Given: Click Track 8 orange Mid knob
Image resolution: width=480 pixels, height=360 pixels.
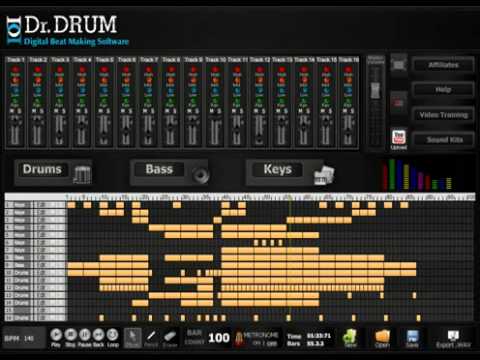Looking at the screenshot, I should [x=171, y=80].
